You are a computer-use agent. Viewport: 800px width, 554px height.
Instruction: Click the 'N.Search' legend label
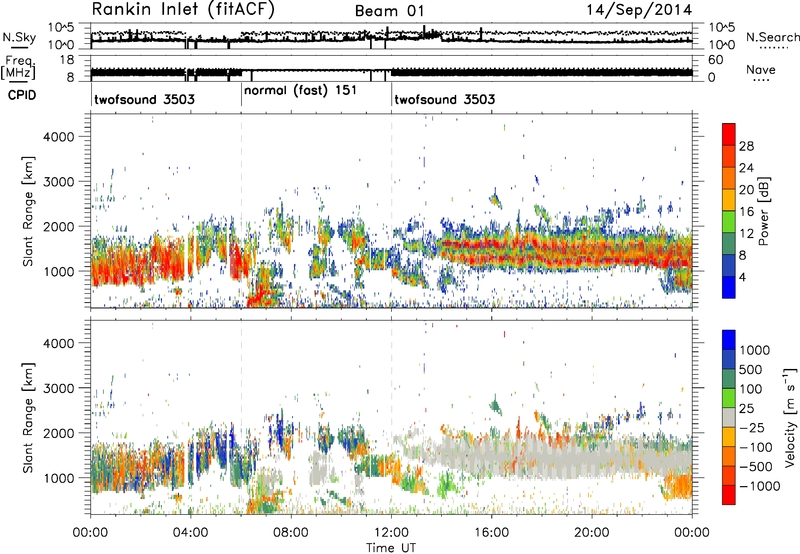(x=772, y=37)
